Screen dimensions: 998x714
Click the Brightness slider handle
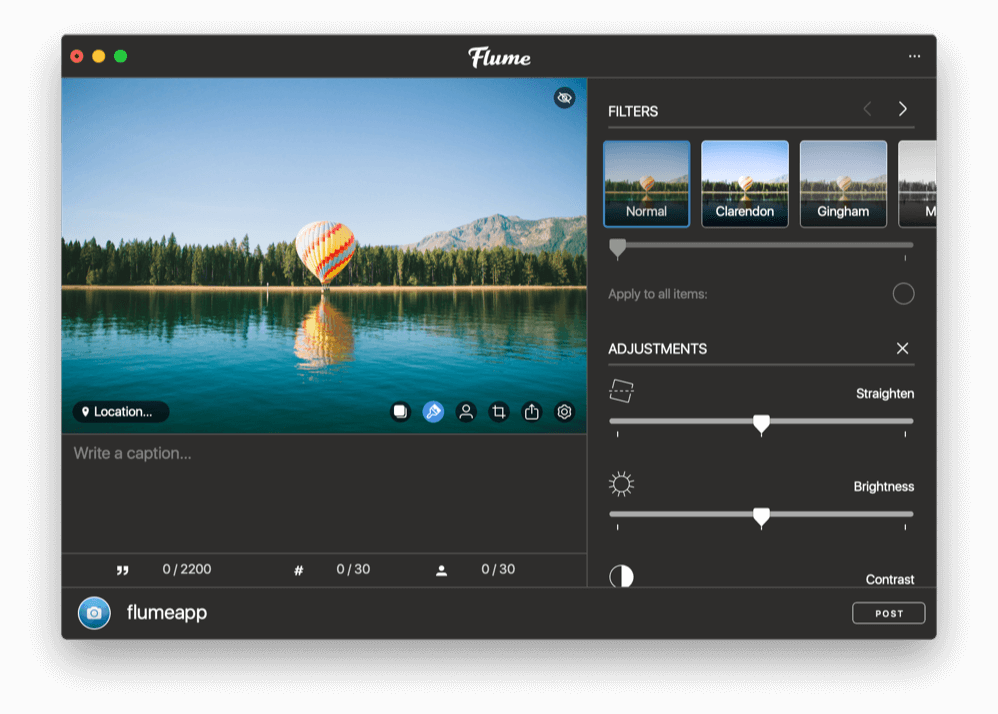[x=761, y=517]
